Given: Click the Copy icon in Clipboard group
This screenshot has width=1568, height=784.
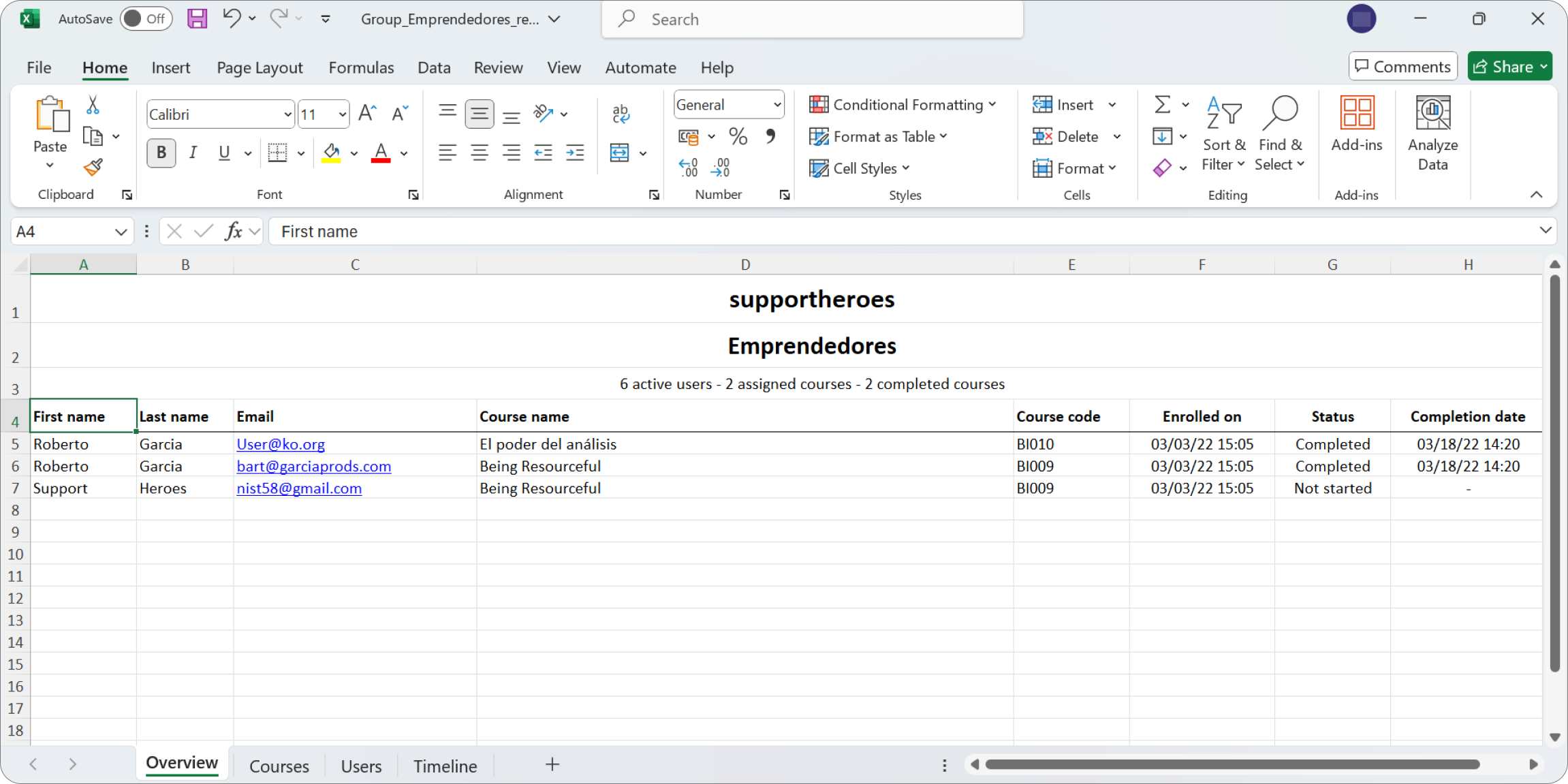Looking at the screenshot, I should click(93, 136).
